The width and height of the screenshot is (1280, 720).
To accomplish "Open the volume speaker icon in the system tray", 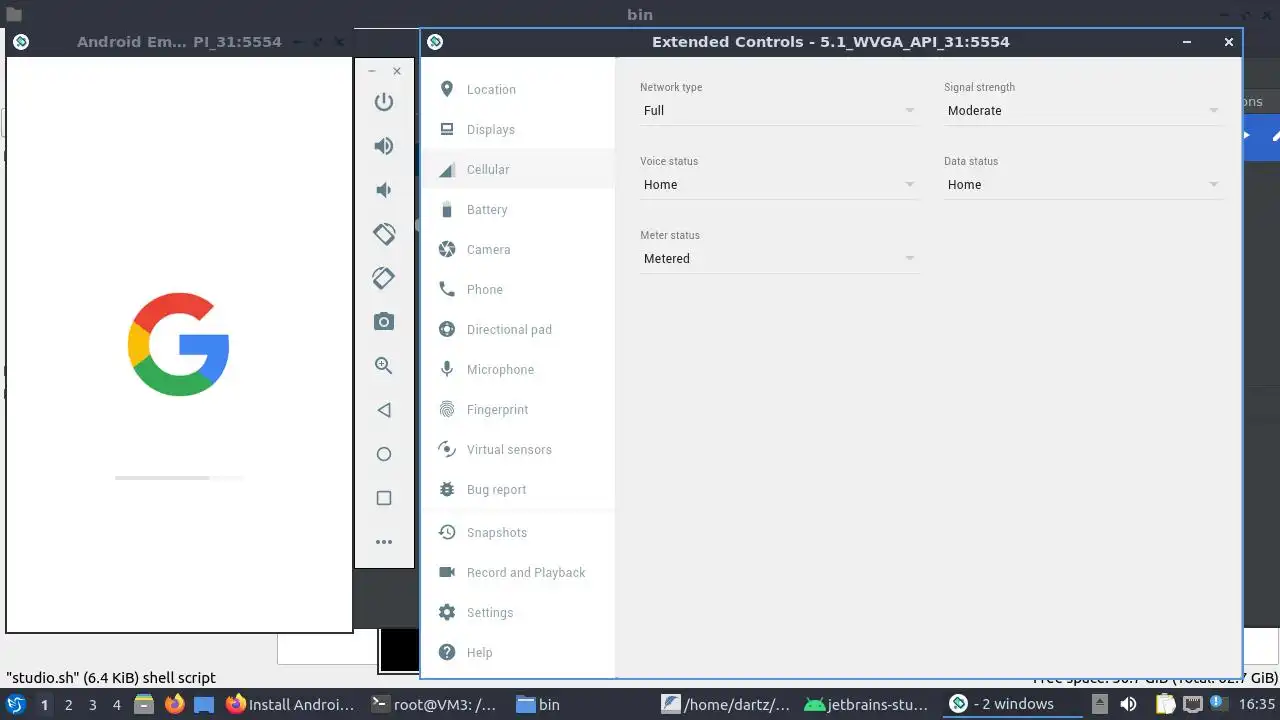I will pyautogui.click(x=1129, y=704).
